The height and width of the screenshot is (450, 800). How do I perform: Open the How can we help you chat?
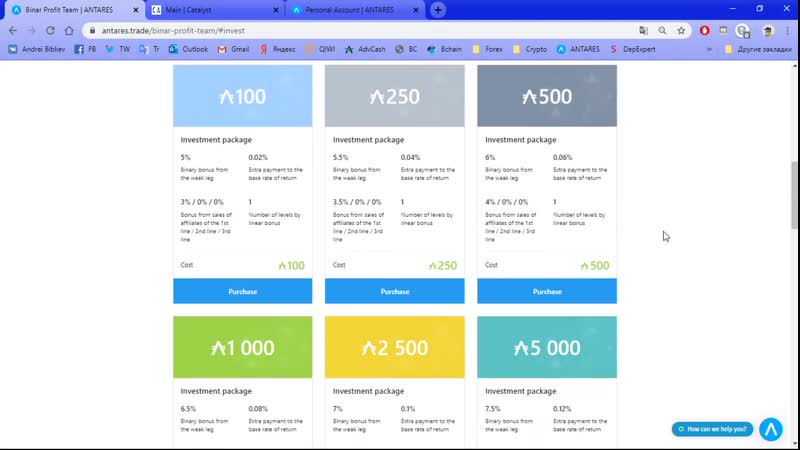point(712,429)
